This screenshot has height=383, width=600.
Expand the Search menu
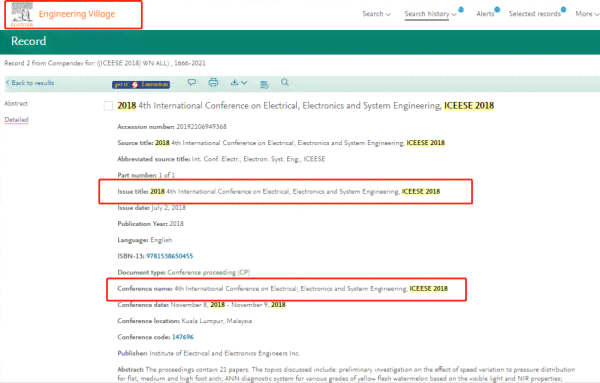[x=377, y=14]
